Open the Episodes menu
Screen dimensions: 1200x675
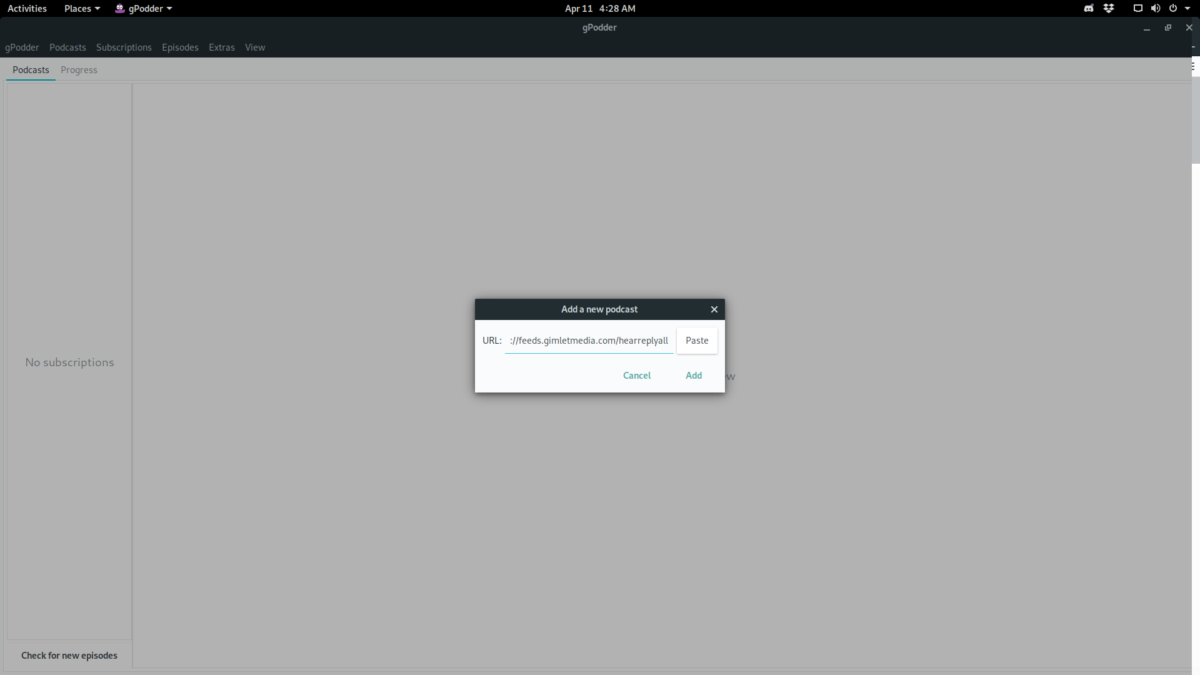pyautogui.click(x=180, y=47)
